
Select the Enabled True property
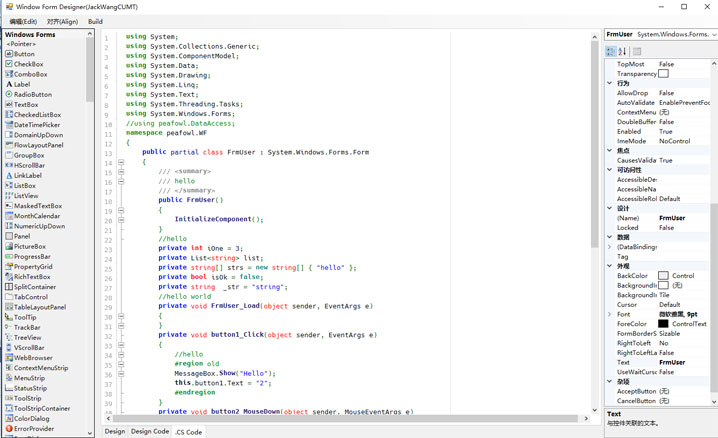point(658,131)
